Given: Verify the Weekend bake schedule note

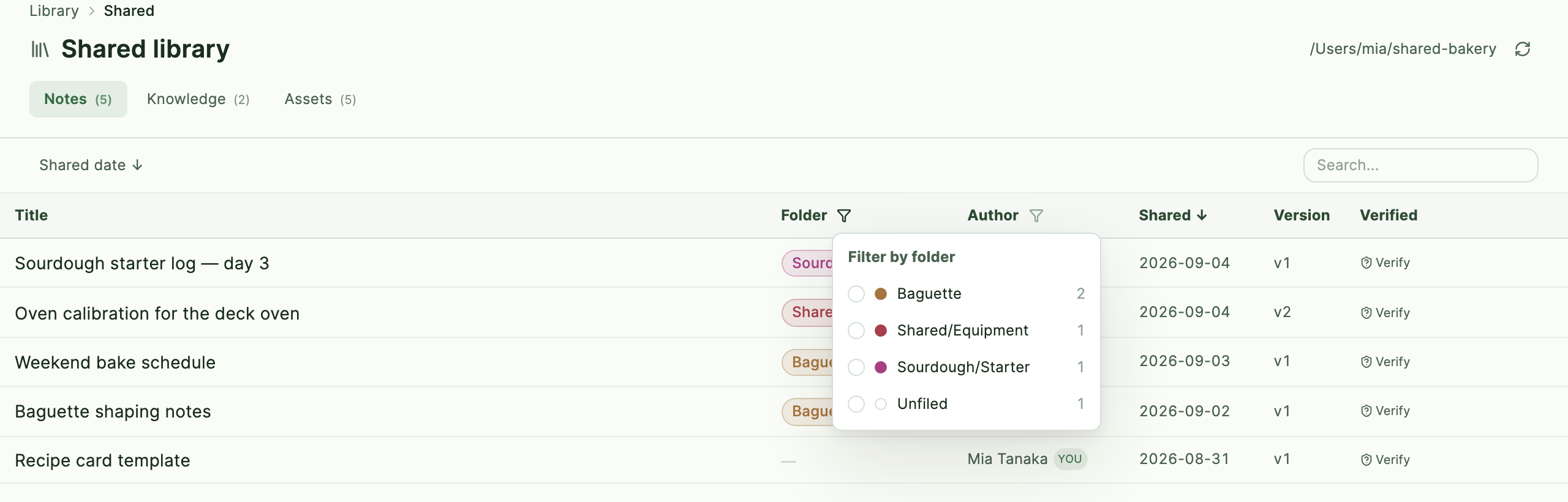Looking at the screenshot, I should click(x=1385, y=362).
